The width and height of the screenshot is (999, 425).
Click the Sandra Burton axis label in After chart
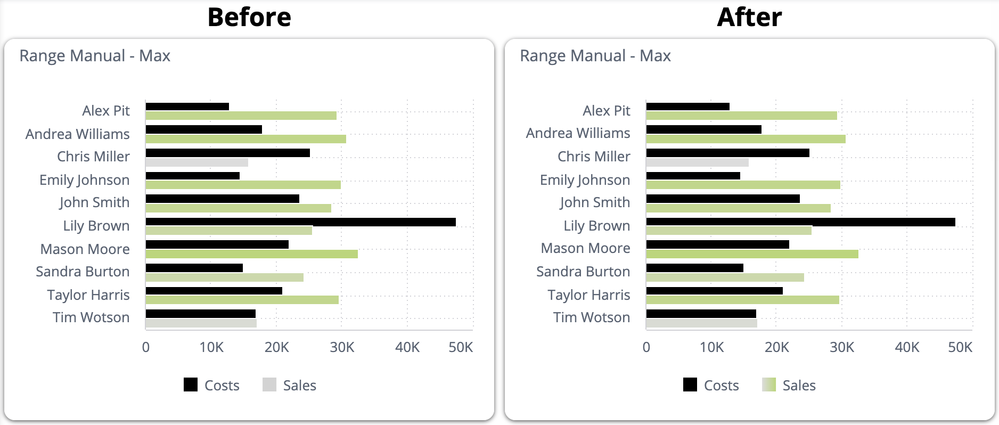[583, 271]
